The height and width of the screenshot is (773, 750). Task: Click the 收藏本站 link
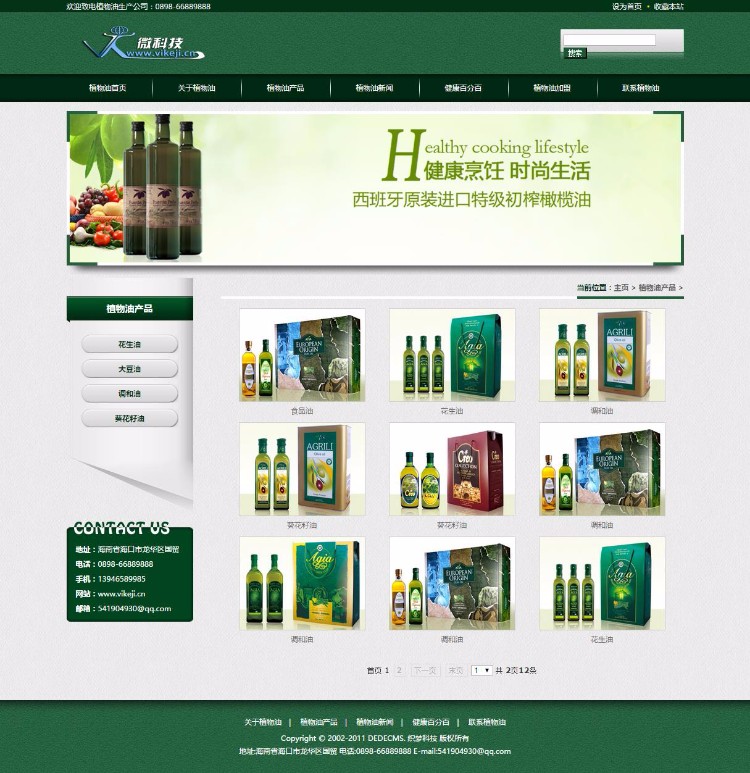[669, 6]
